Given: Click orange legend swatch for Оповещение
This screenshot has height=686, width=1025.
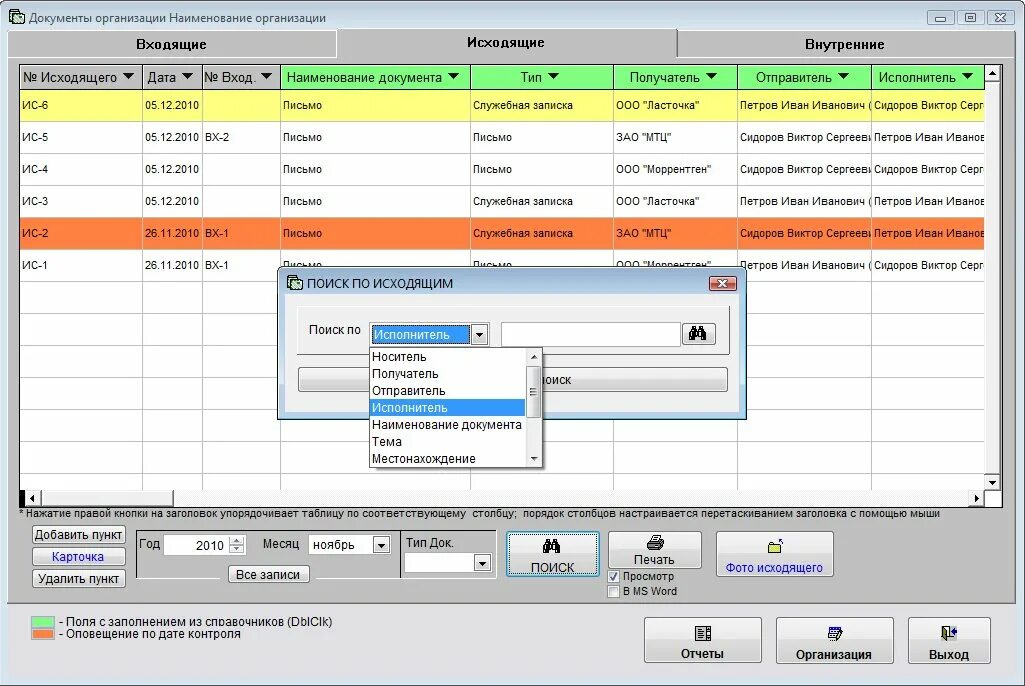Looking at the screenshot, I should click(42, 634).
